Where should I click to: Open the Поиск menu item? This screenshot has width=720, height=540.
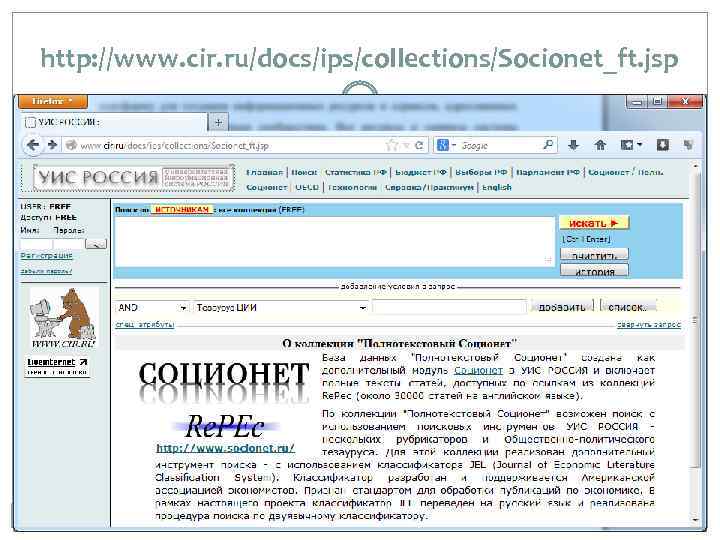coord(304,172)
